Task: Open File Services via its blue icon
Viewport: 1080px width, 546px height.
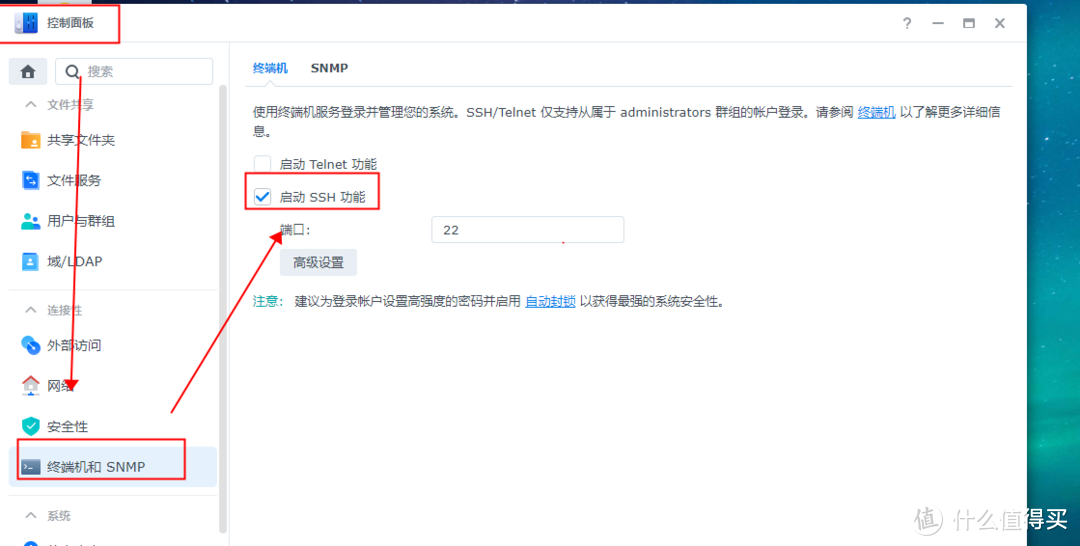Action: [x=31, y=180]
